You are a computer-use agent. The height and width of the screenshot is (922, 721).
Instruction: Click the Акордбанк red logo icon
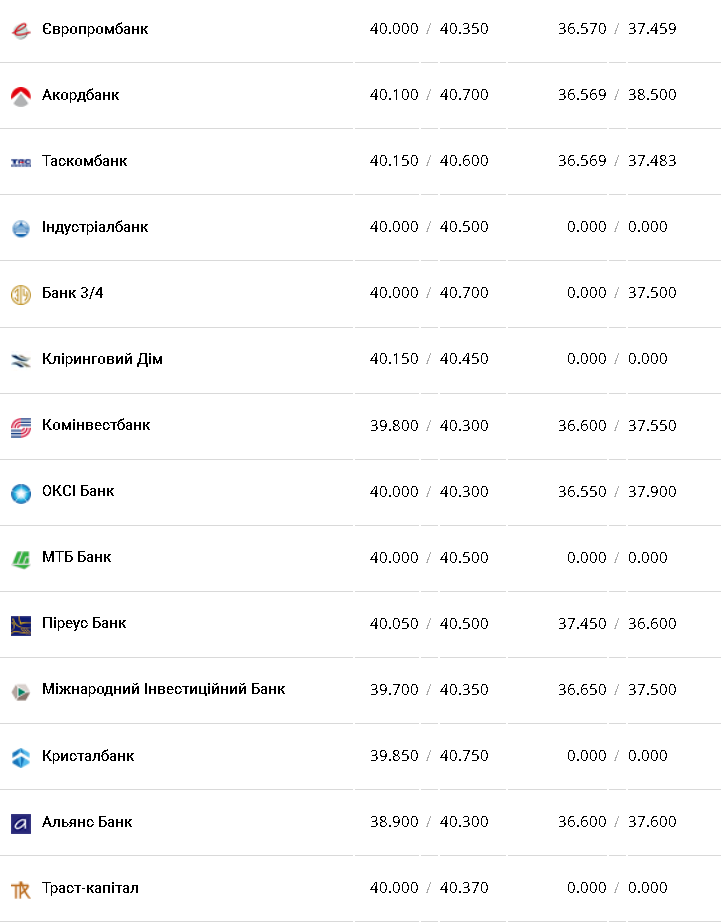coord(21,96)
